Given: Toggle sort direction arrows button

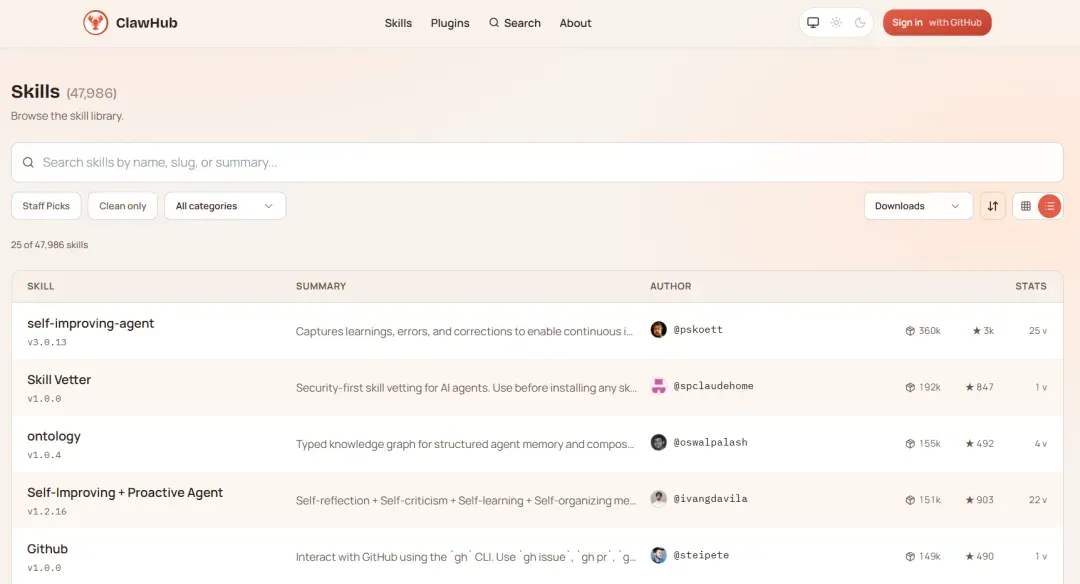Looking at the screenshot, I should 992,206.
